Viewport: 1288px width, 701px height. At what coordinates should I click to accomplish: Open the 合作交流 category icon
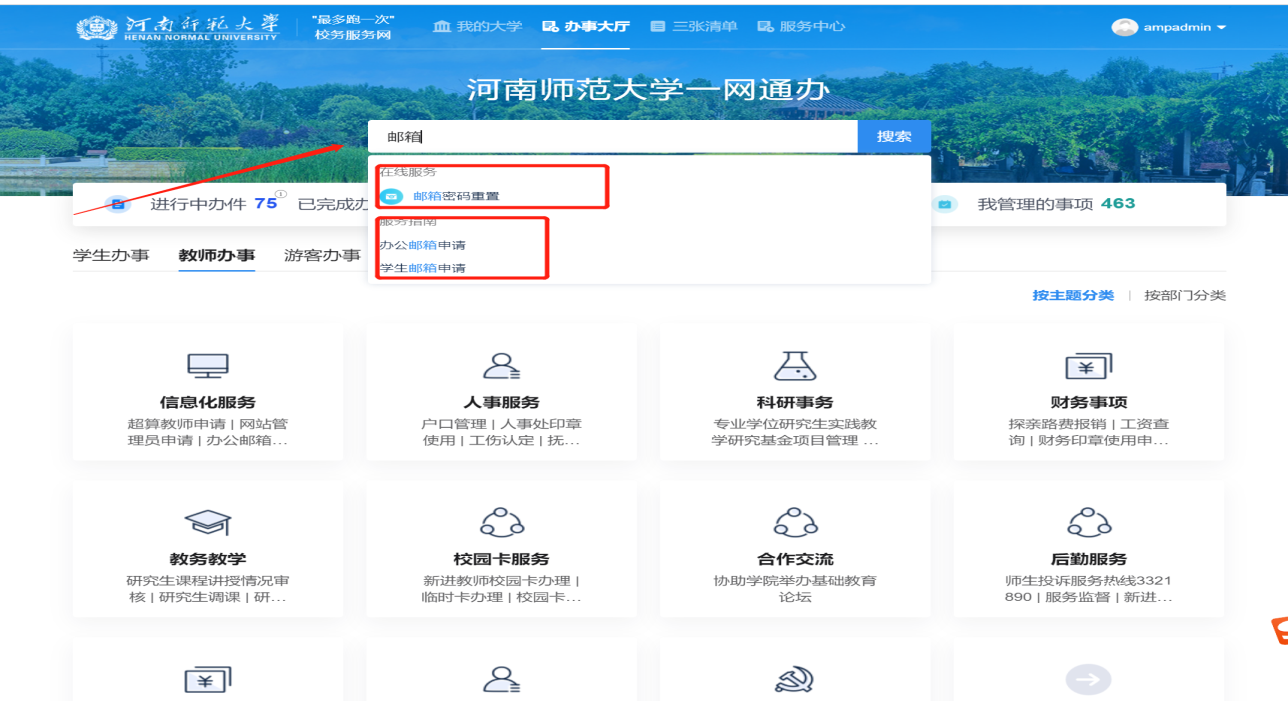795,522
